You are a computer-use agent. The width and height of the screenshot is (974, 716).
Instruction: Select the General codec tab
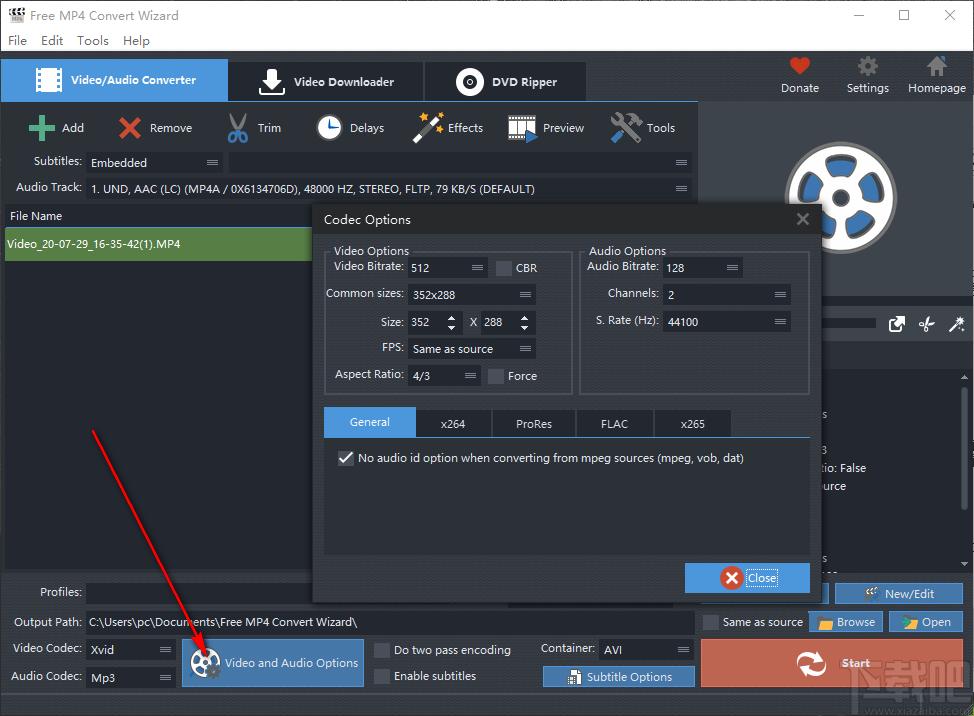pyautogui.click(x=370, y=422)
